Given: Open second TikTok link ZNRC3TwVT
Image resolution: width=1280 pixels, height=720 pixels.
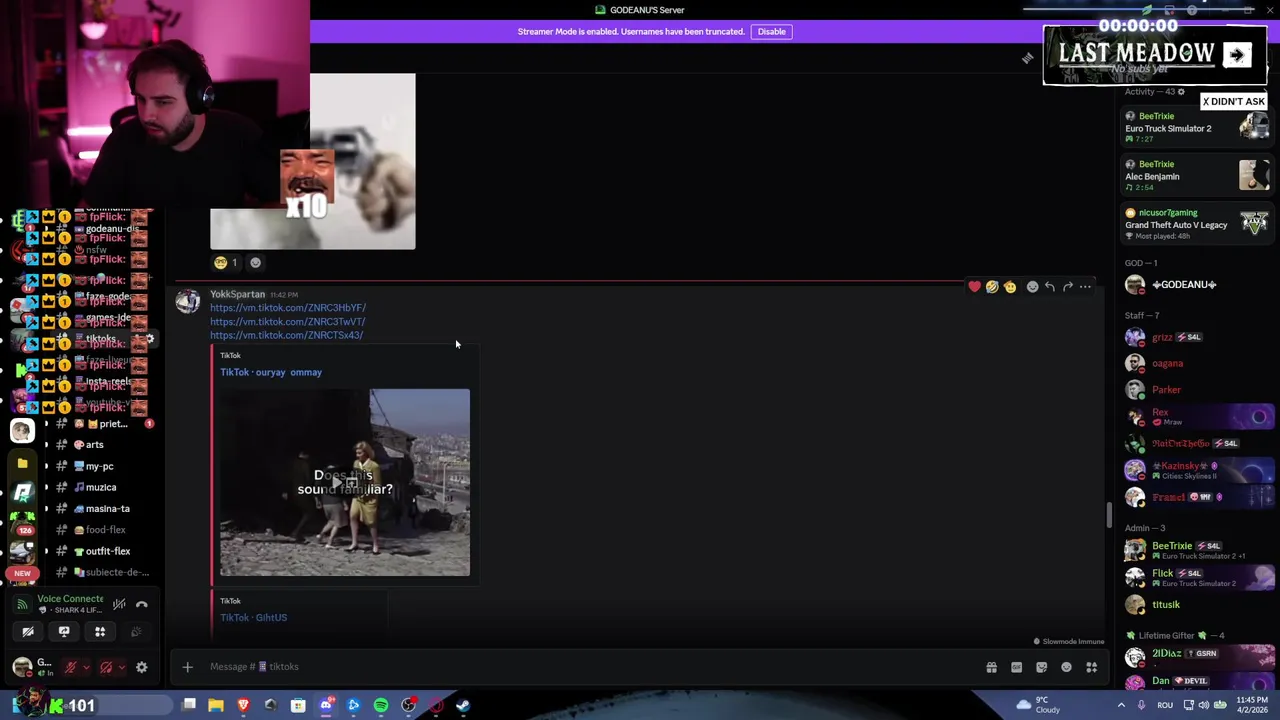Looking at the screenshot, I should click(x=287, y=322).
